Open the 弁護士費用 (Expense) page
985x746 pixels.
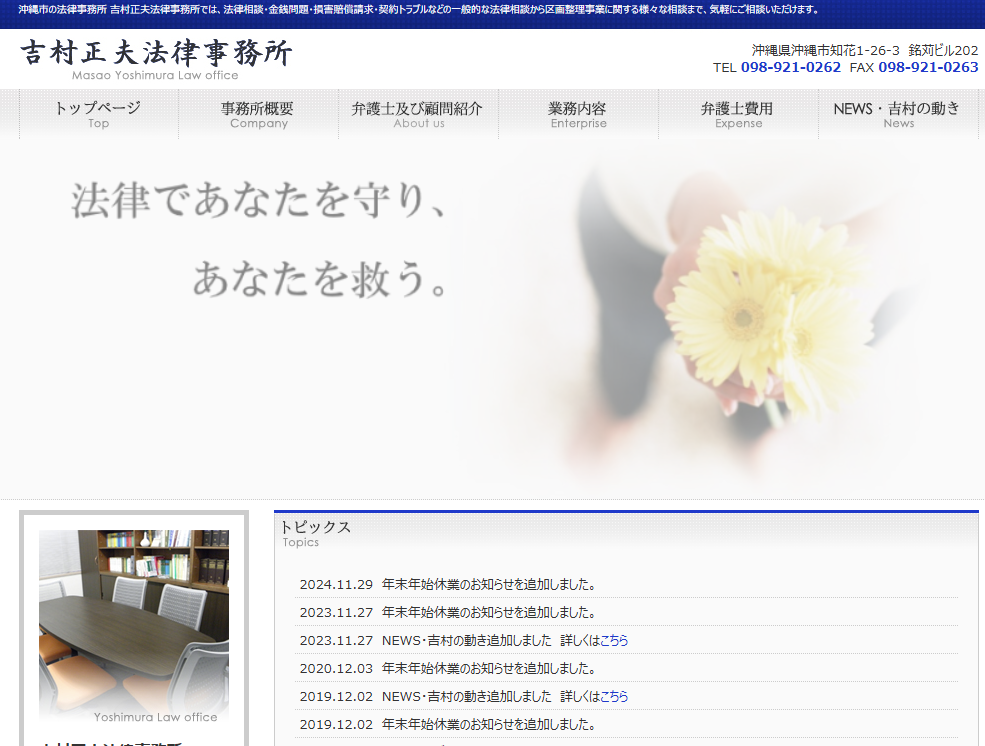click(x=738, y=115)
